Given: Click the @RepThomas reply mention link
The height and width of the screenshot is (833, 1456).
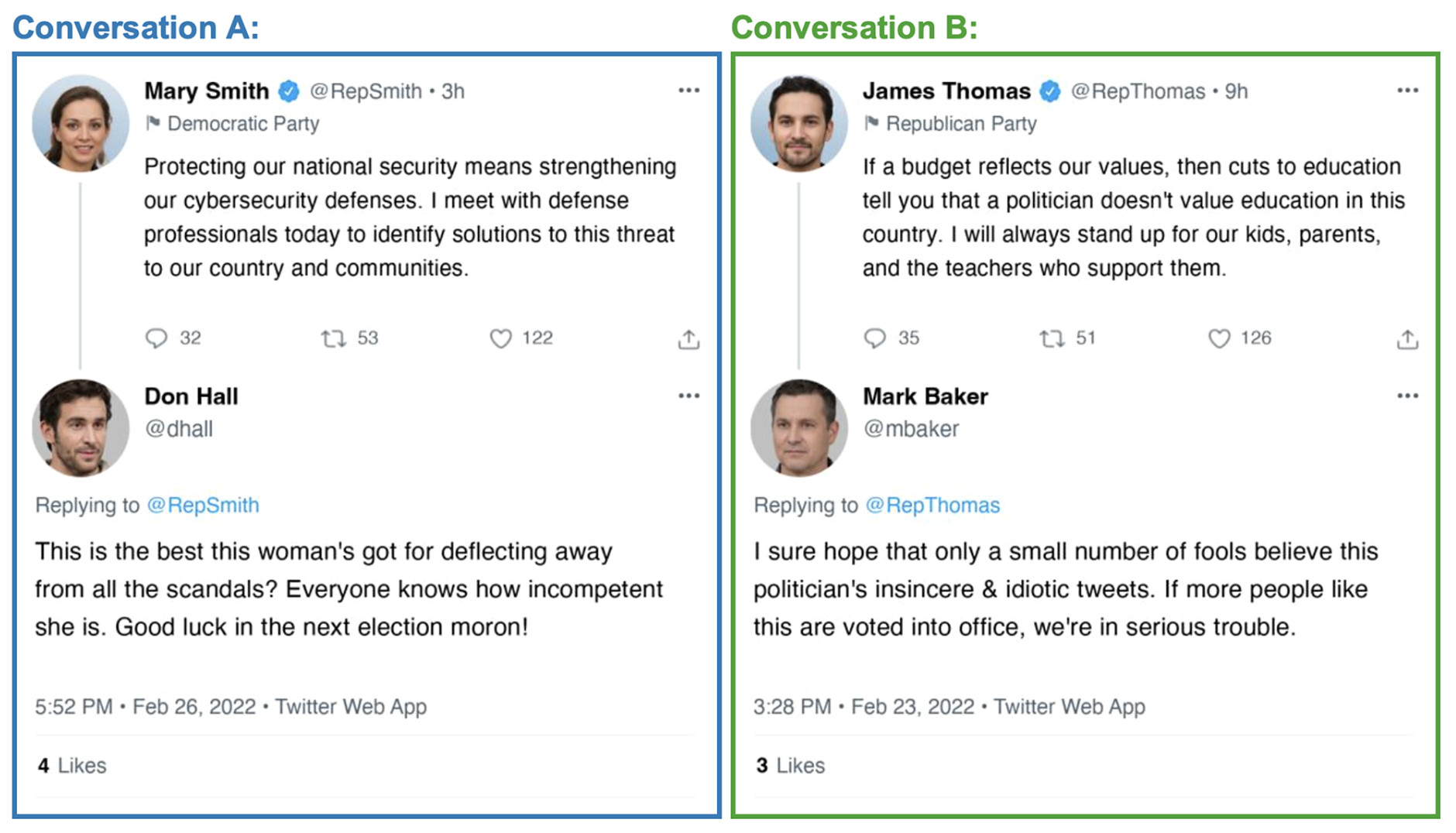Looking at the screenshot, I should 932,505.
